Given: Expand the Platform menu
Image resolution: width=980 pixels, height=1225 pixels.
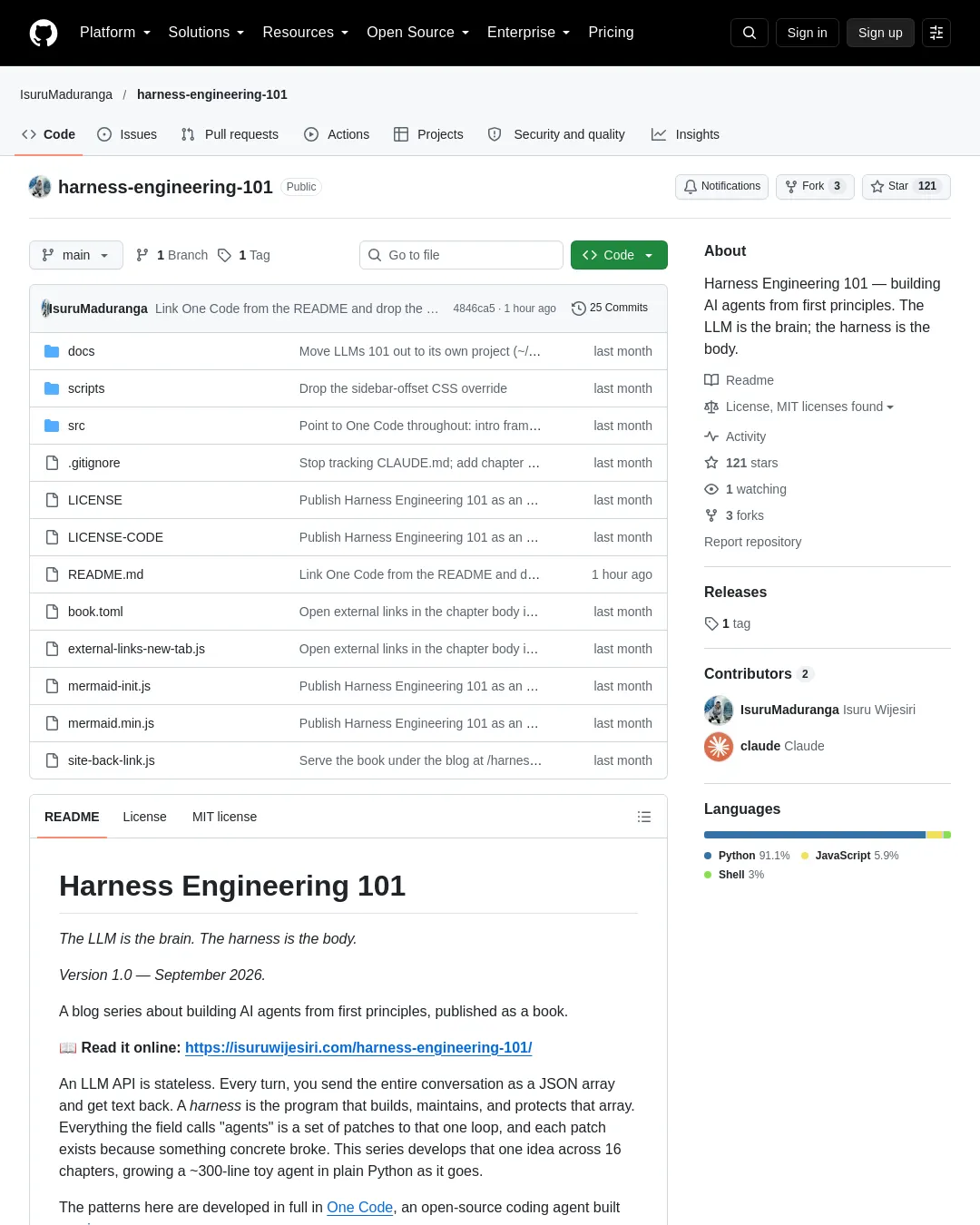Looking at the screenshot, I should 114,33.
